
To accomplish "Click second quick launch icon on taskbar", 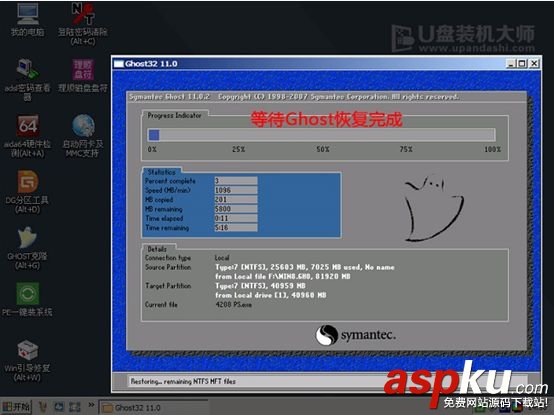I will click(x=59, y=407).
